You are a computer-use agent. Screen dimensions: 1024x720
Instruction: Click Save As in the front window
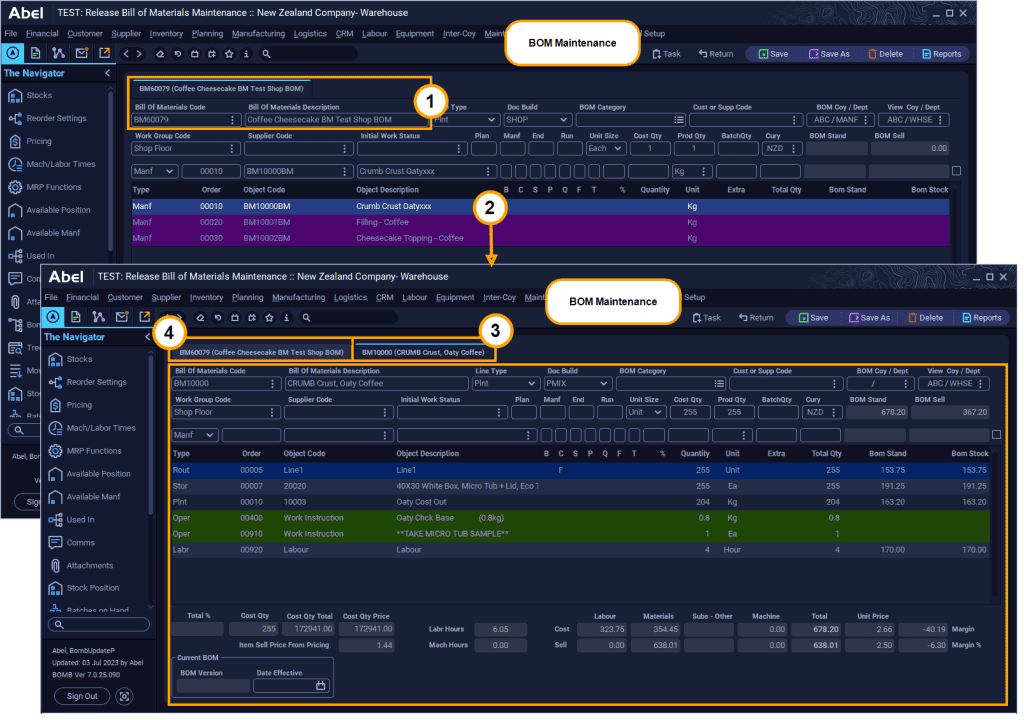[868, 318]
